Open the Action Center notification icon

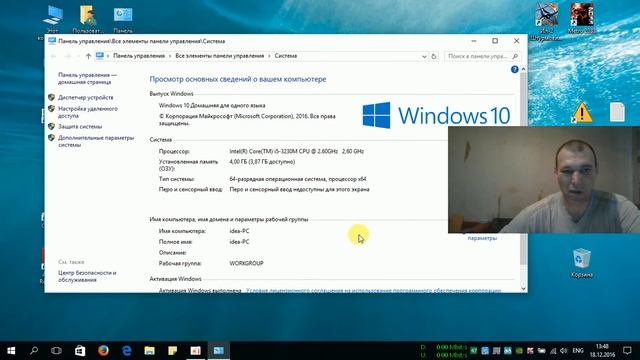pyautogui.click(x=627, y=351)
